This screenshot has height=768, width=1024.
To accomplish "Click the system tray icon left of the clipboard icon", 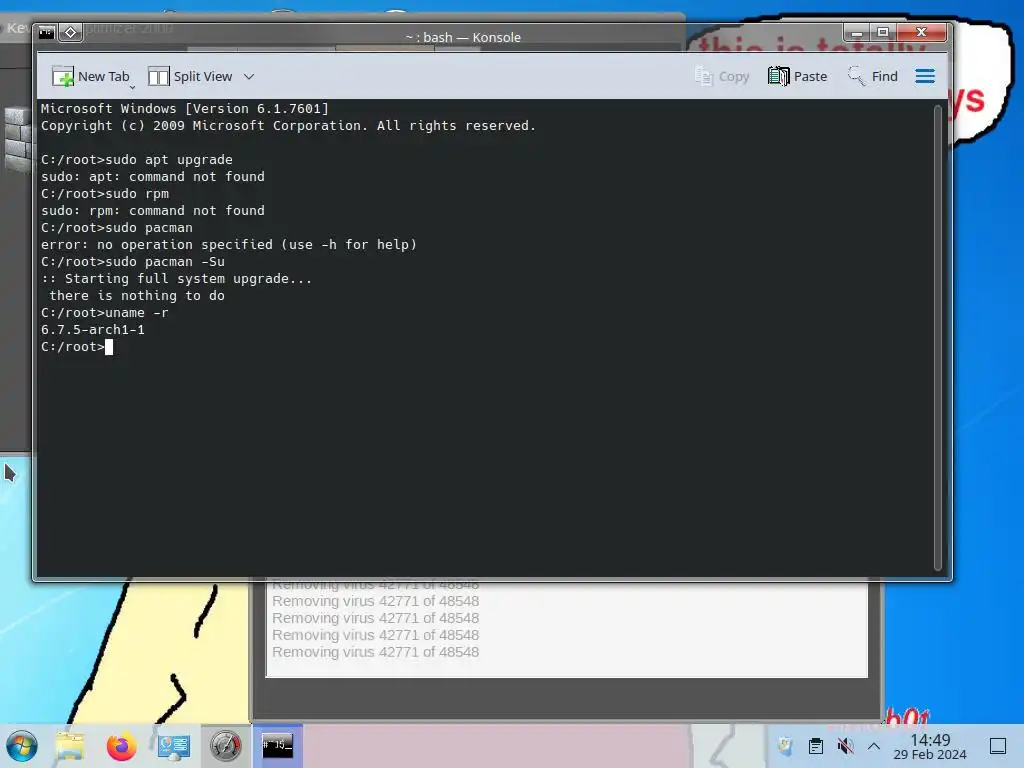I will click(x=785, y=746).
